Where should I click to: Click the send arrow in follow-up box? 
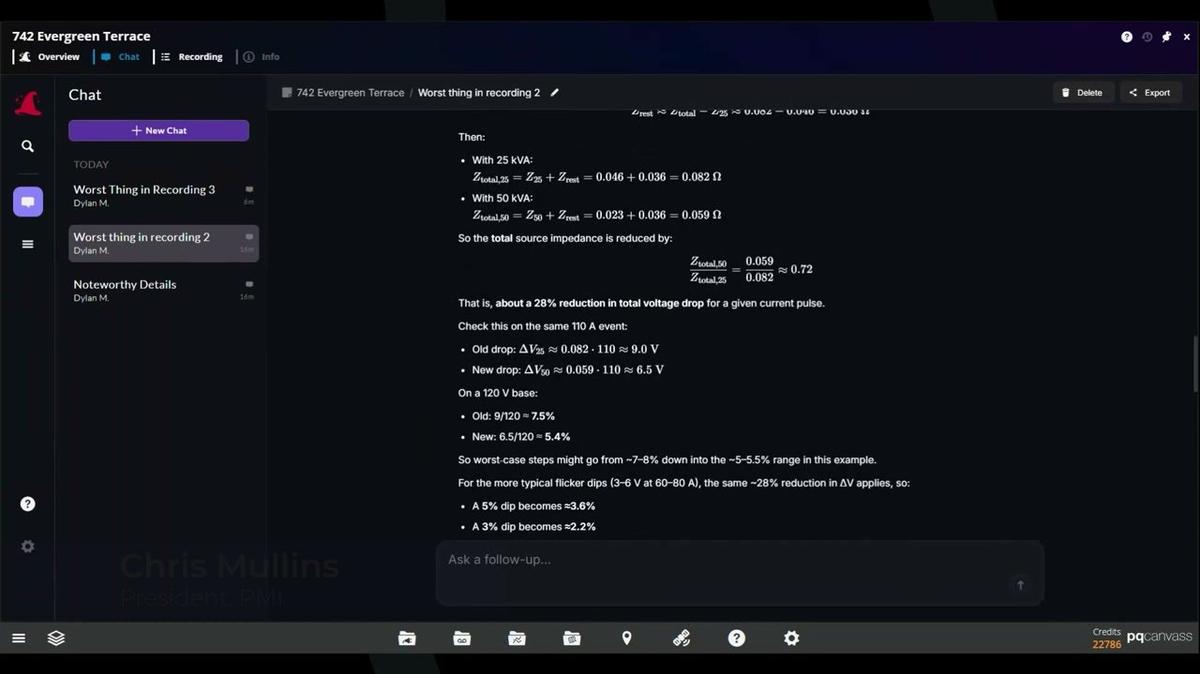1020,585
